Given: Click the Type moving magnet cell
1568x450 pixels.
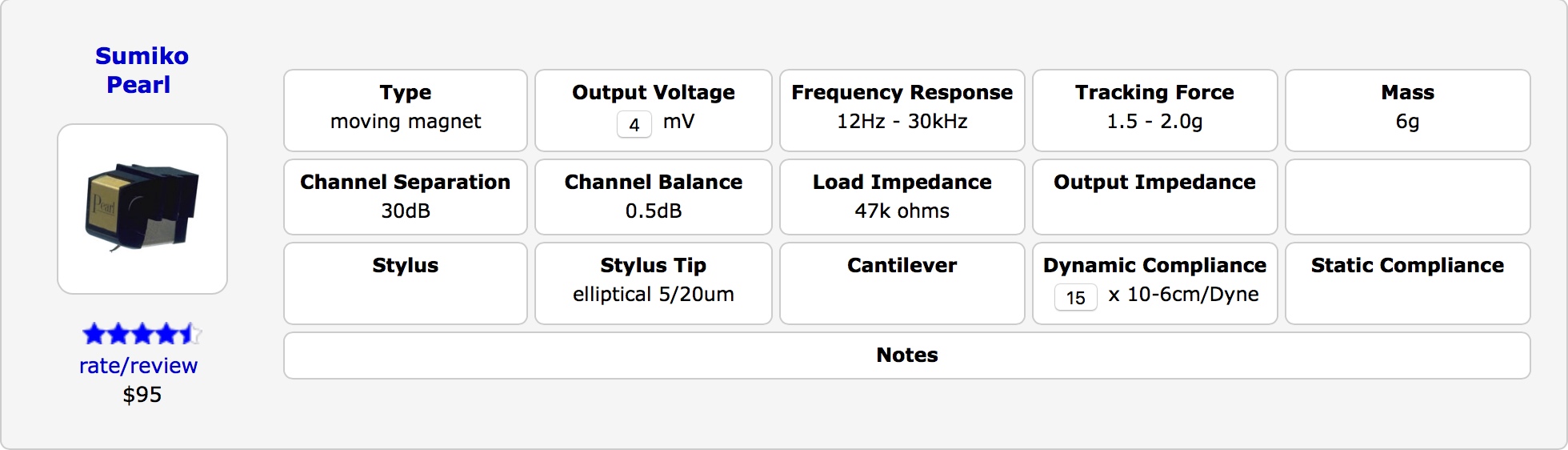Looking at the screenshot, I should [x=406, y=110].
